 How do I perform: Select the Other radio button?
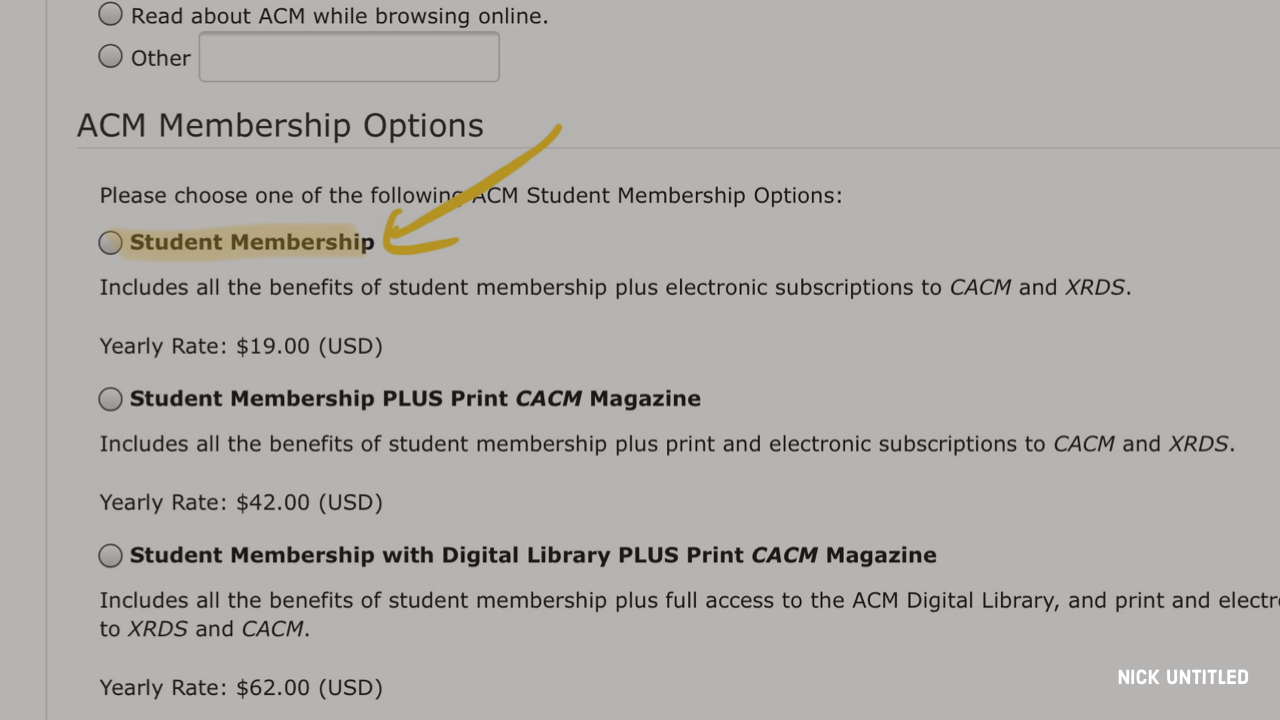click(110, 57)
